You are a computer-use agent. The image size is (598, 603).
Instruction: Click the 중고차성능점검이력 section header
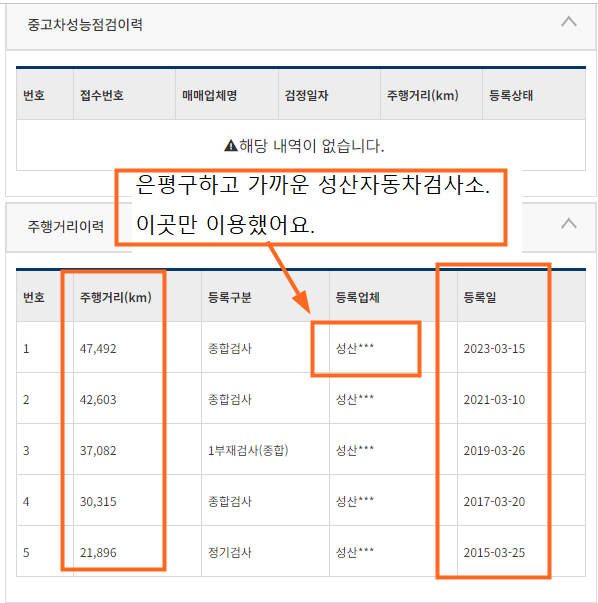(x=301, y=26)
